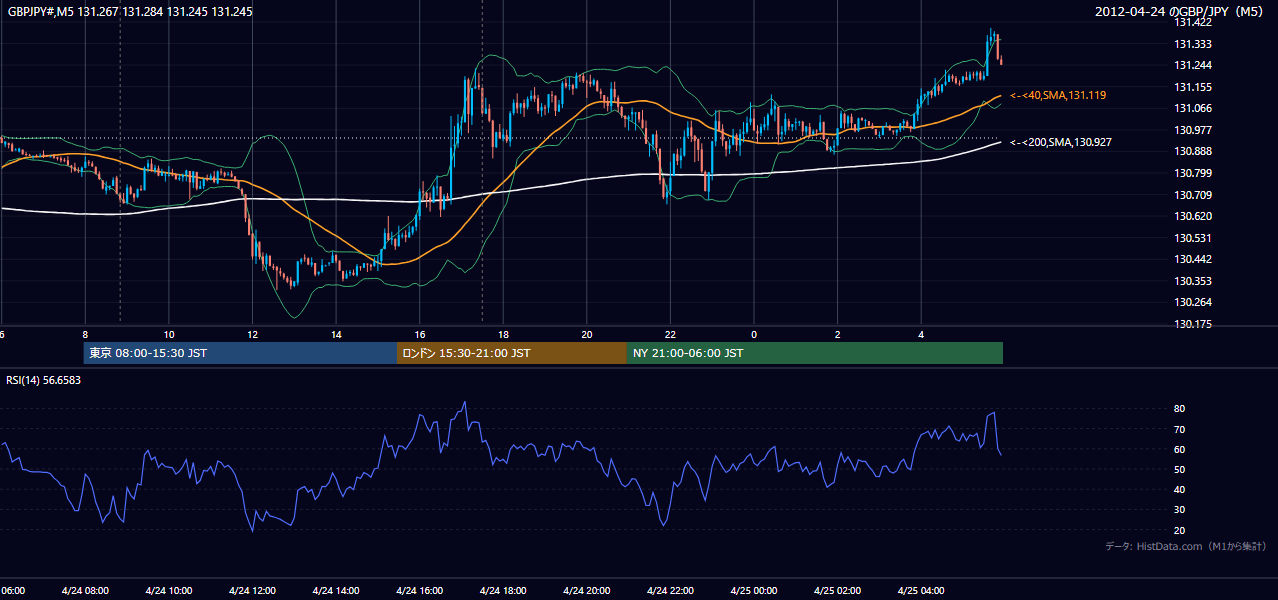
Task: Click the 131.244 price axis label
Action: [1193, 65]
